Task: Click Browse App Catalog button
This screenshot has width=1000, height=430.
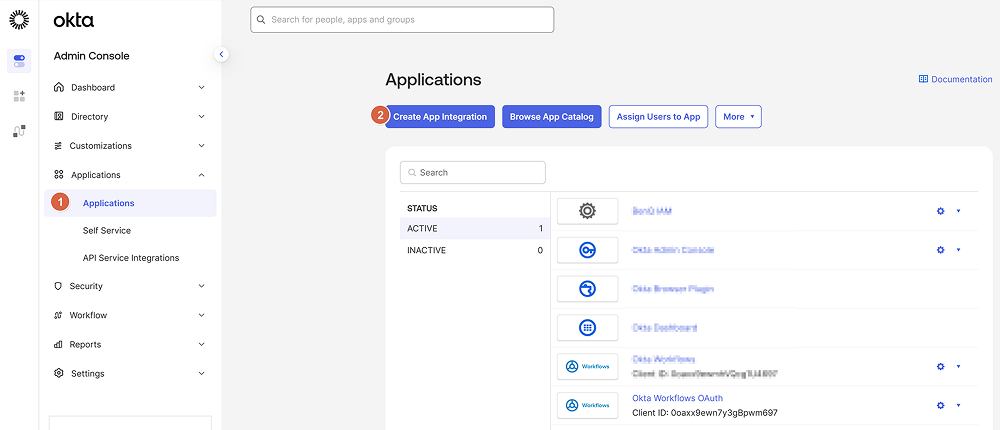Action: coord(551,117)
